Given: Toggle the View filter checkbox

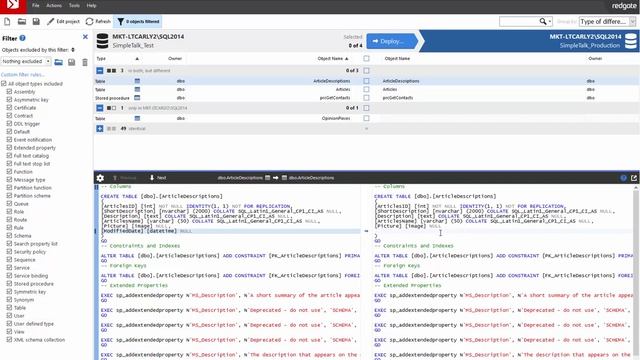Looking at the screenshot, I should pyautogui.click(x=9, y=331).
